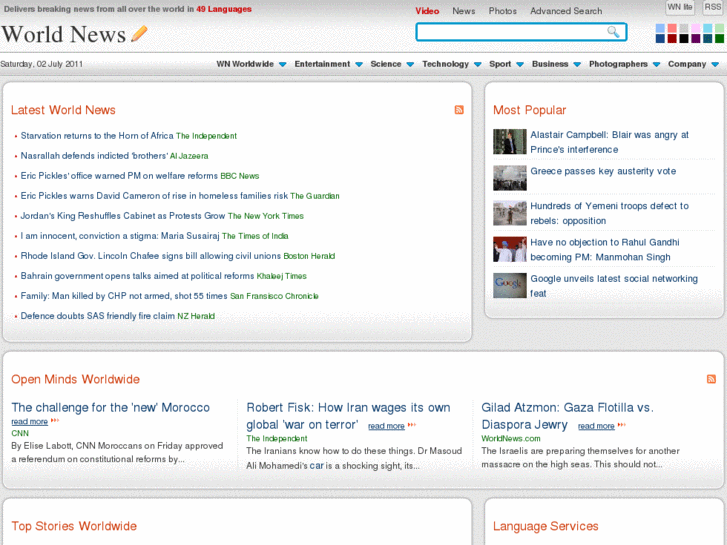
Task: Click the RSS button in top corner
Action: tap(712, 8)
